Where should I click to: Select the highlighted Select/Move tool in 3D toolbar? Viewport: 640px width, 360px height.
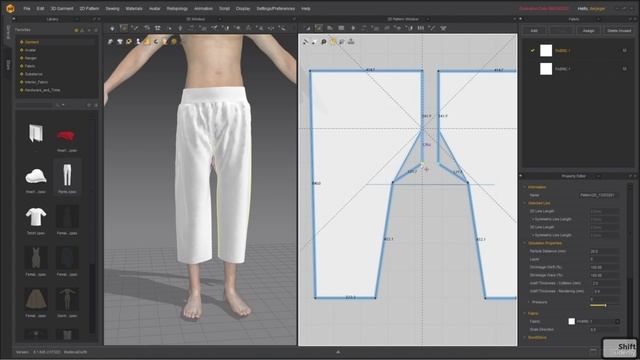pyautogui.click(x=123, y=28)
